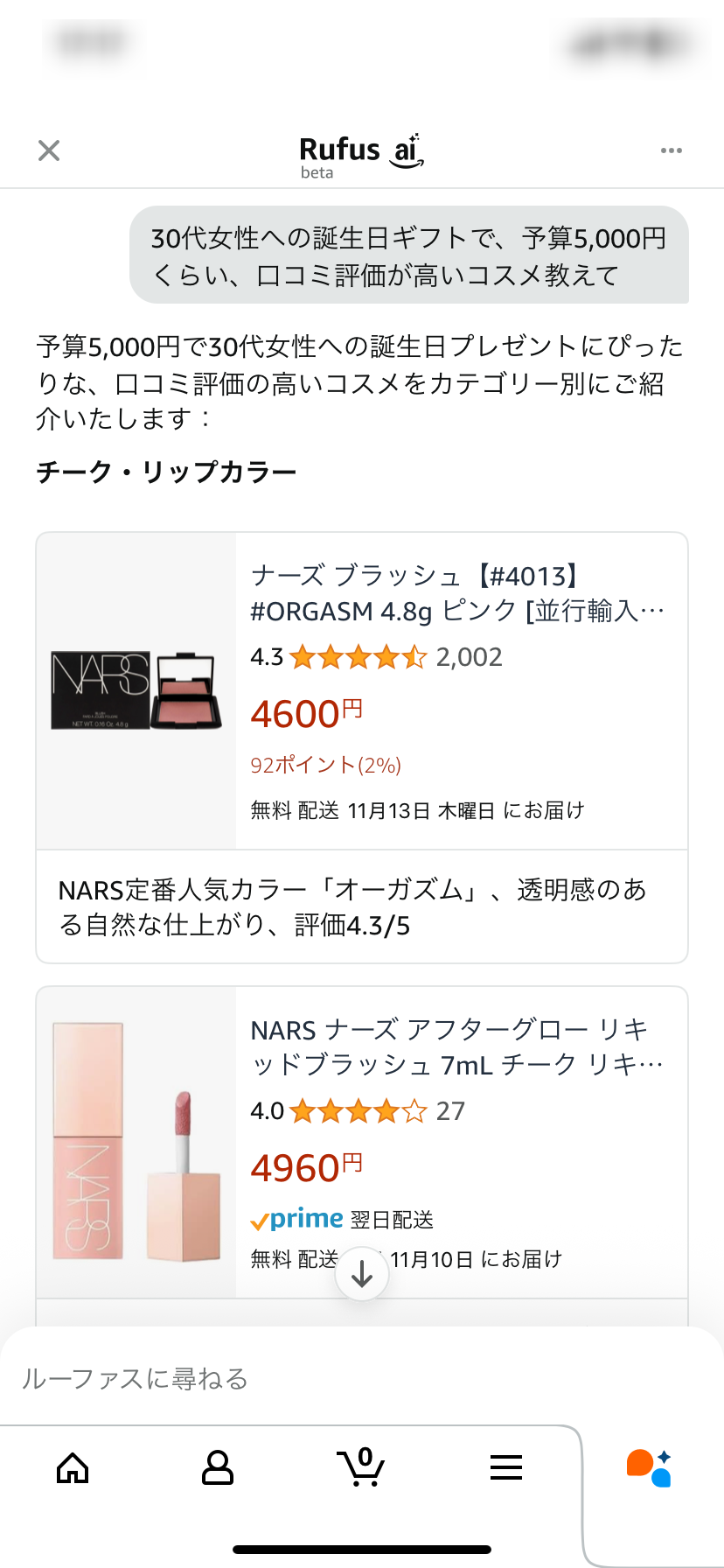Open NARS アフターグロー リキッドブラッシュ product title
This screenshot has height=1568, width=724.
click(x=457, y=1047)
